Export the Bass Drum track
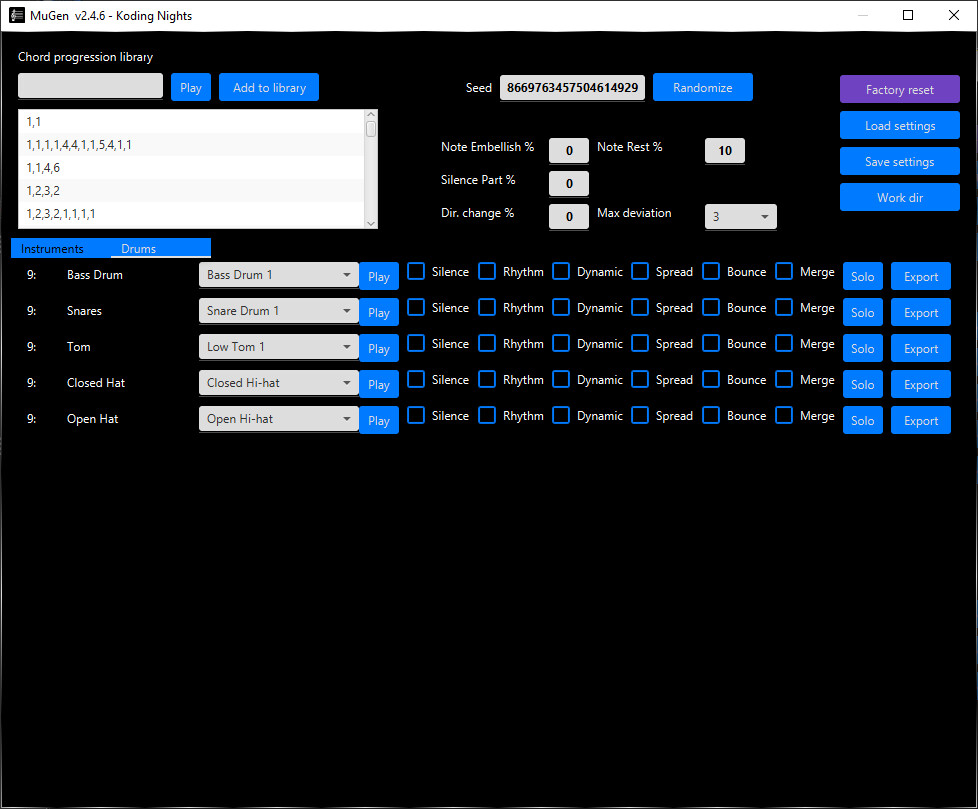 [920, 275]
